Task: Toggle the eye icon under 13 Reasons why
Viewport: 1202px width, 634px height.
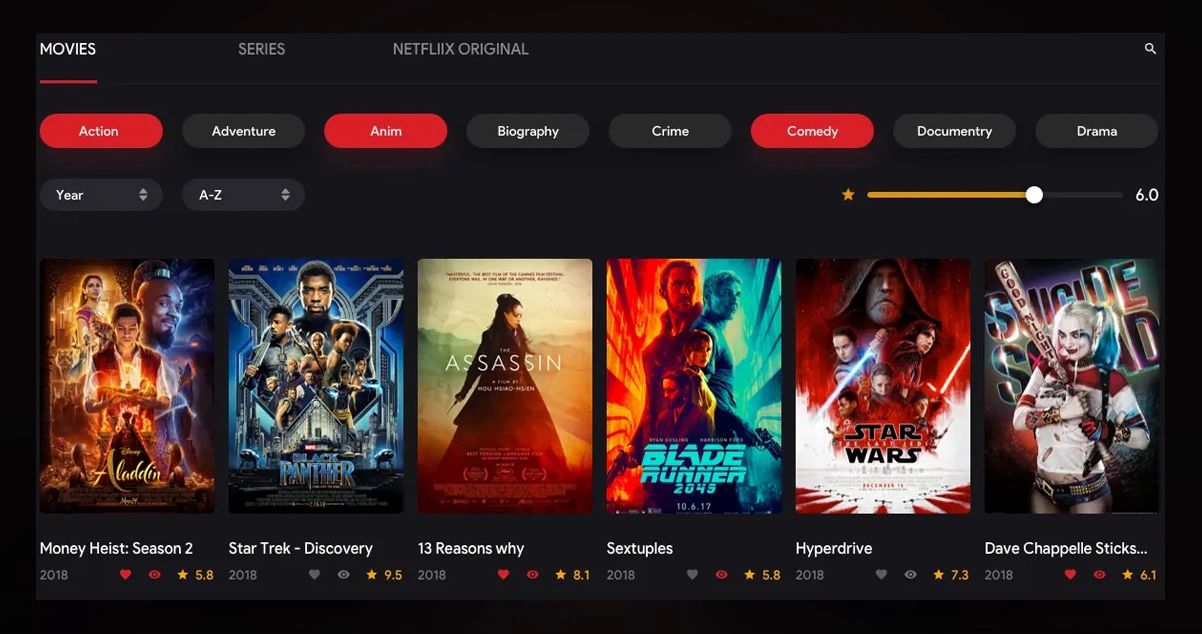Action: (x=533, y=575)
